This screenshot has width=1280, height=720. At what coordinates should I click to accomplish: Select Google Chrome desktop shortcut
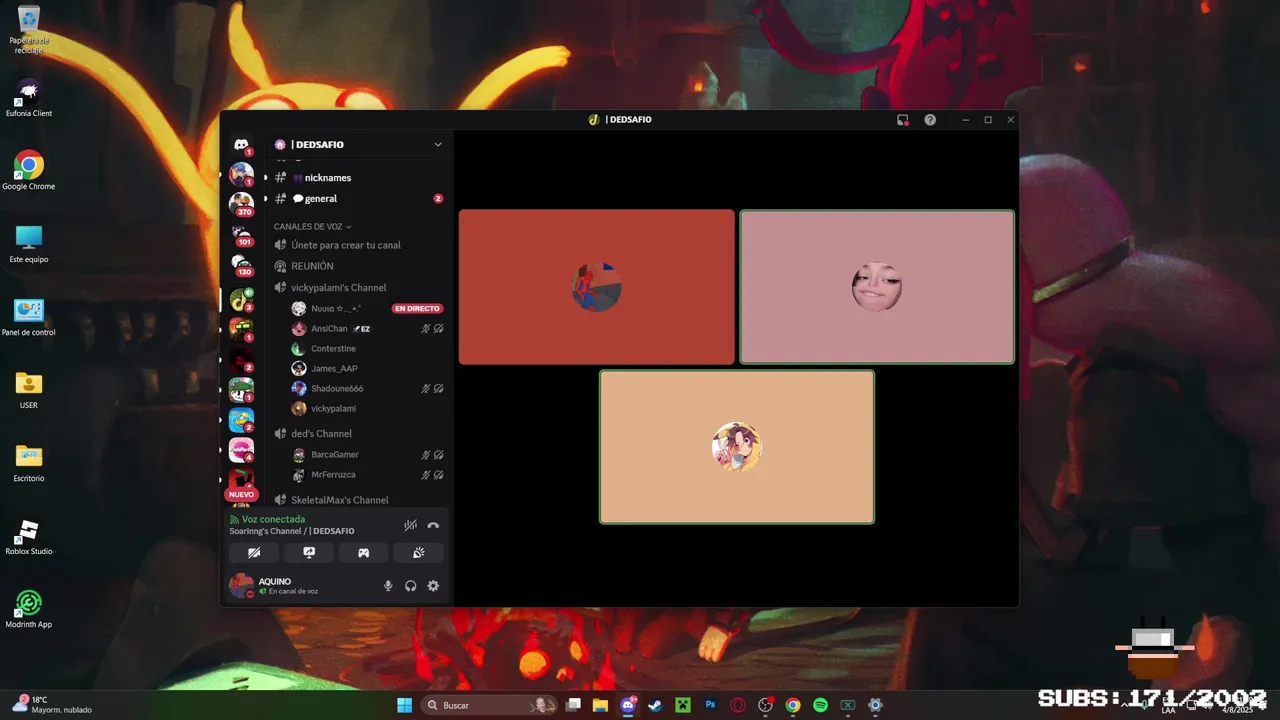[29, 171]
